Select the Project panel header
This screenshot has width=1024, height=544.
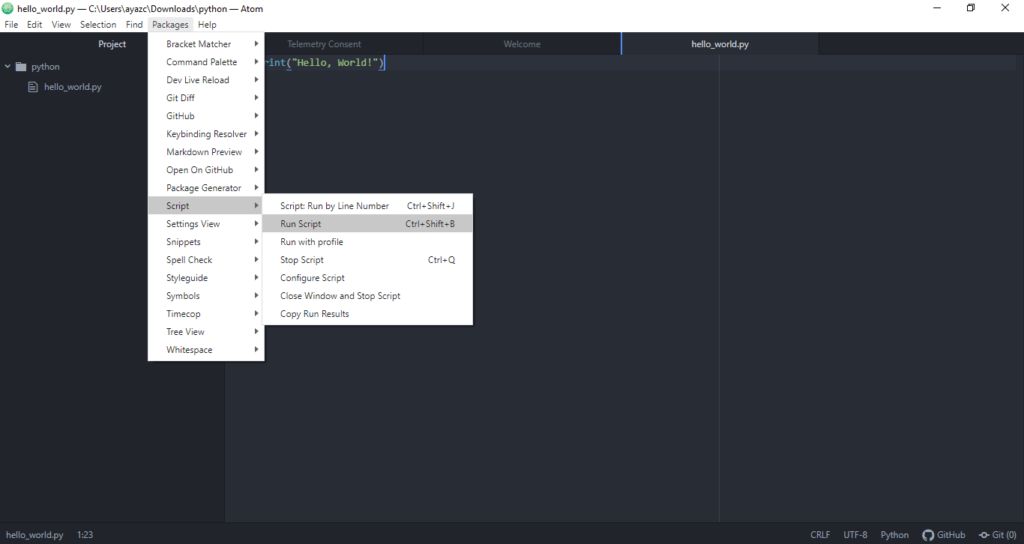tap(112, 44)
